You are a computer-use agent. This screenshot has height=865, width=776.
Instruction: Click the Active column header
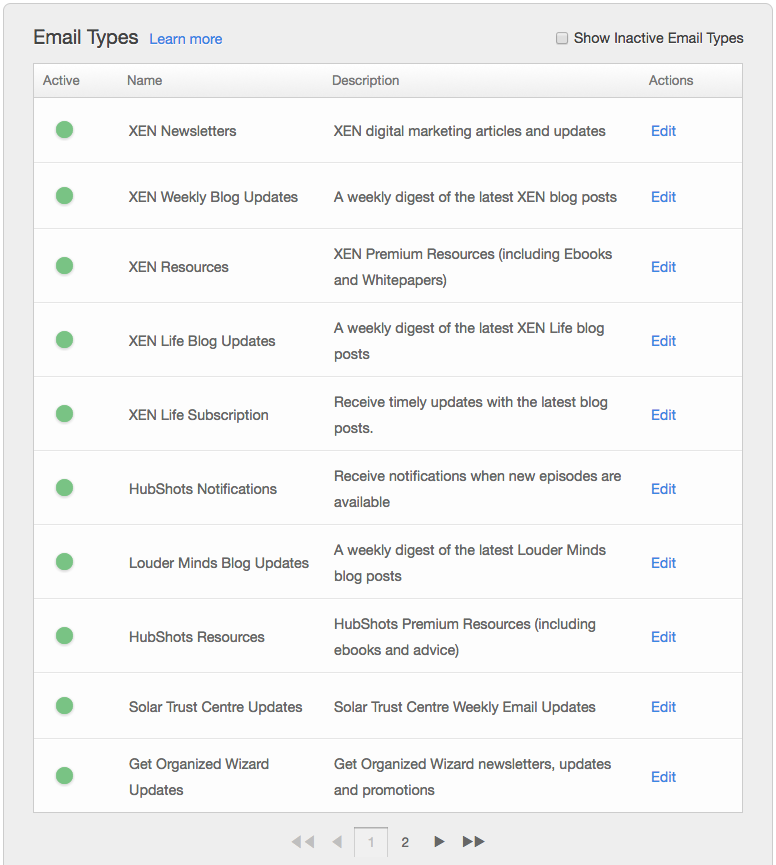tap(61, 81)
